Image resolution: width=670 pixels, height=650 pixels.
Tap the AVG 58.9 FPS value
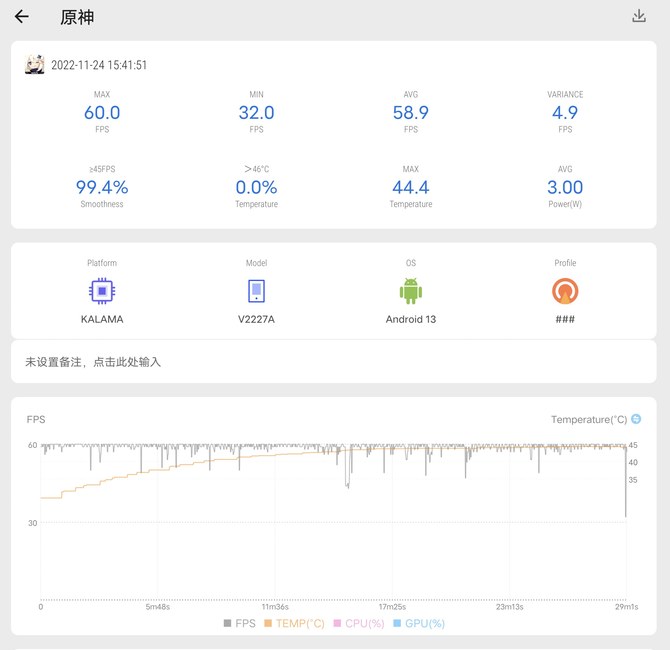click(x=411, y=113)
